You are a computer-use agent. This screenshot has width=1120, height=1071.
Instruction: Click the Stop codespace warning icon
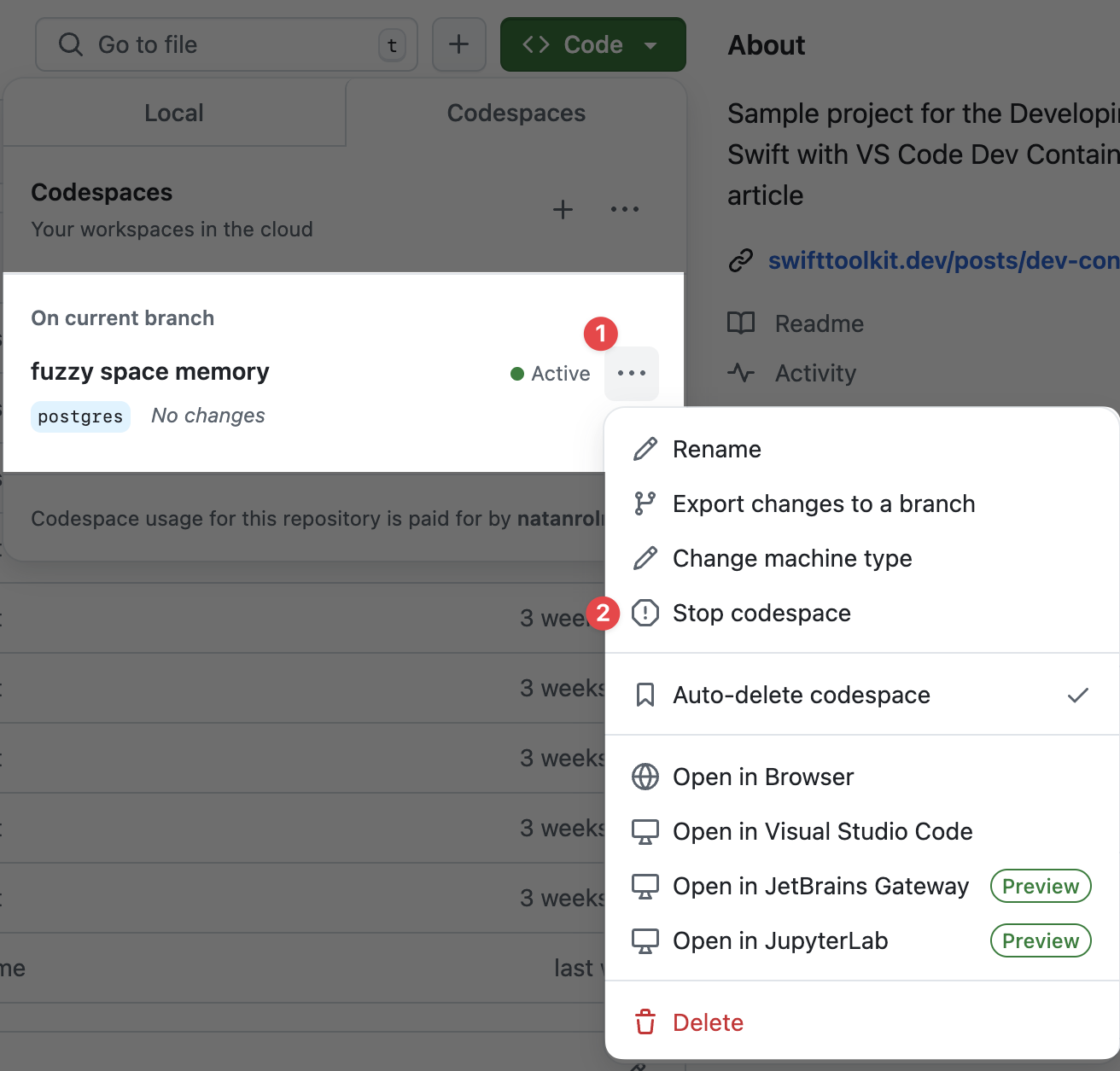(645, 613)
